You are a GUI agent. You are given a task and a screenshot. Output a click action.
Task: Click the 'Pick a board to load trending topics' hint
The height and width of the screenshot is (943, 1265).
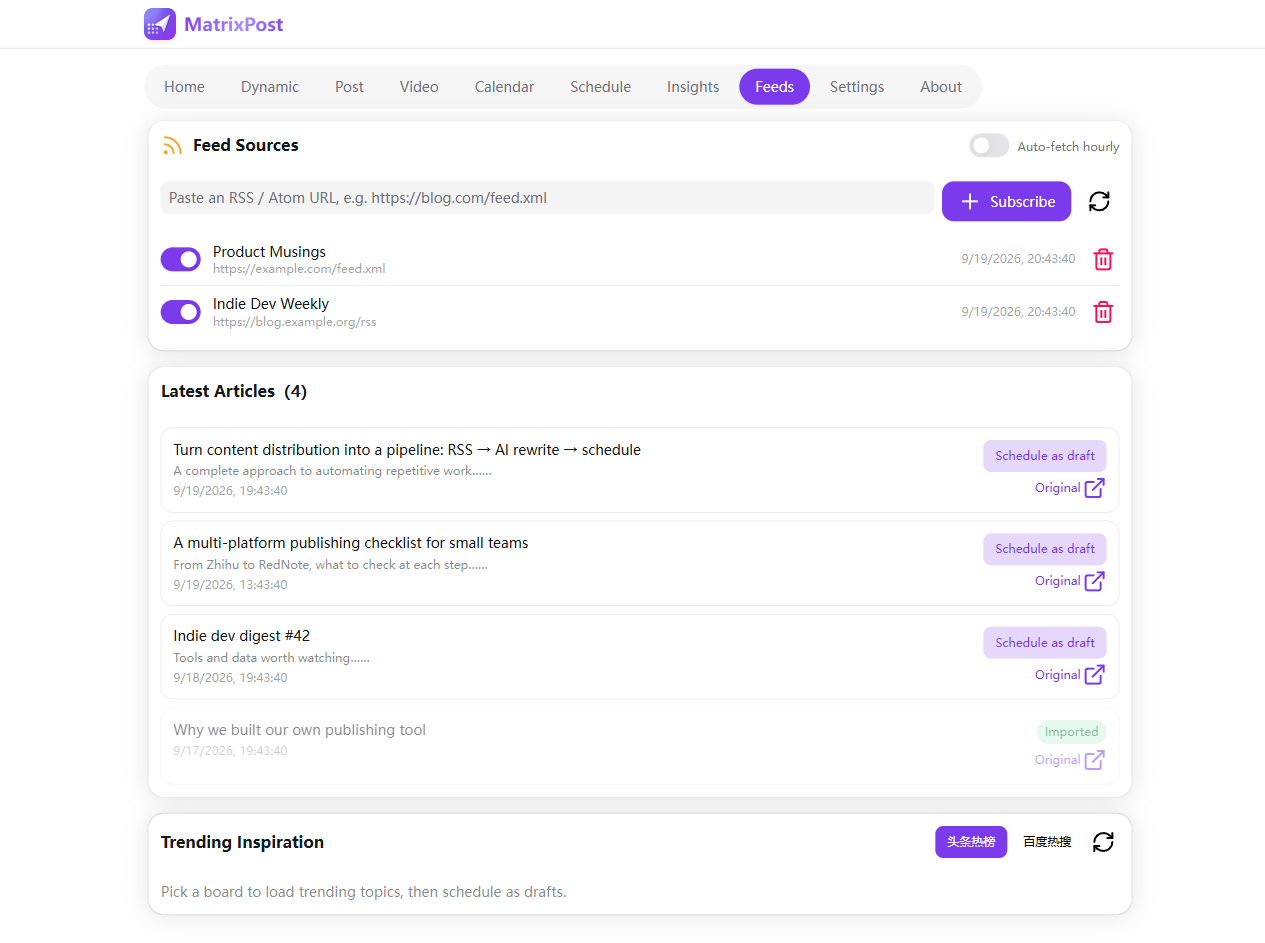[364, 892]
